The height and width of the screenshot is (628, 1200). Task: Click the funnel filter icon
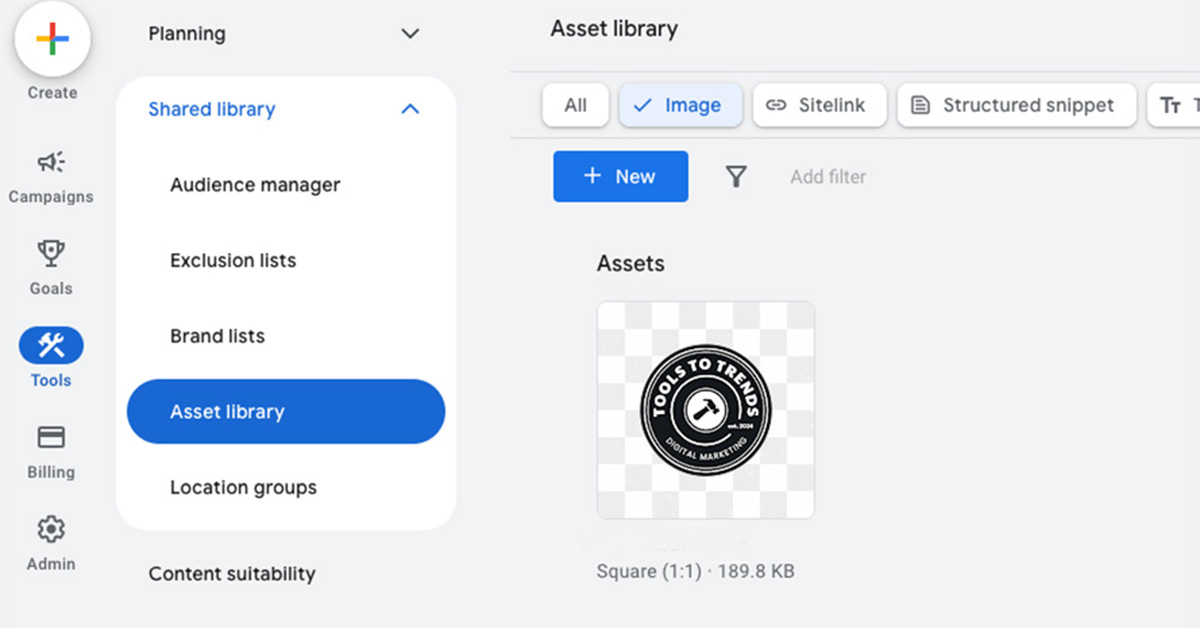[x=736, y=177]
